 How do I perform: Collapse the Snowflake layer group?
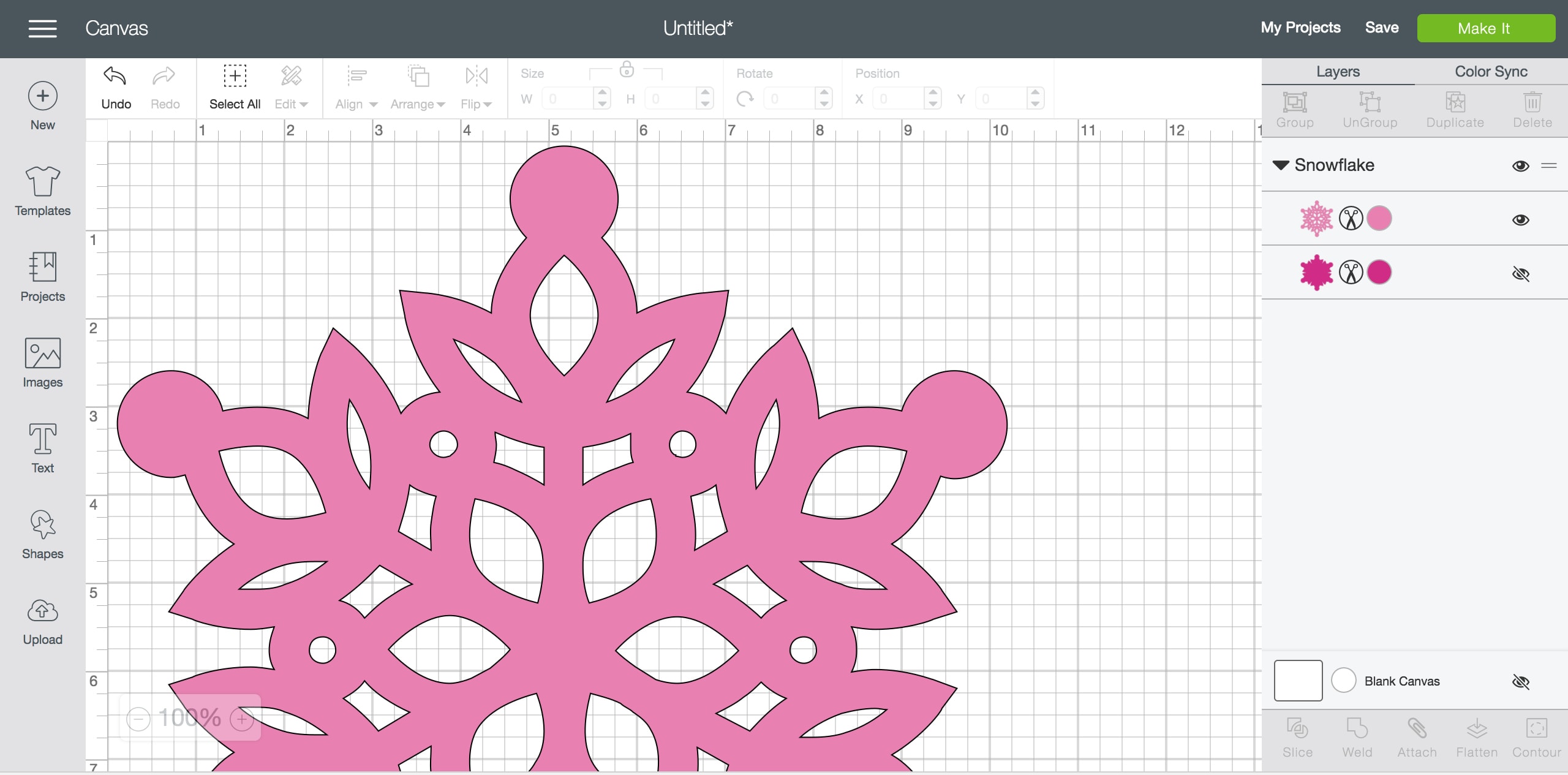1281,165
